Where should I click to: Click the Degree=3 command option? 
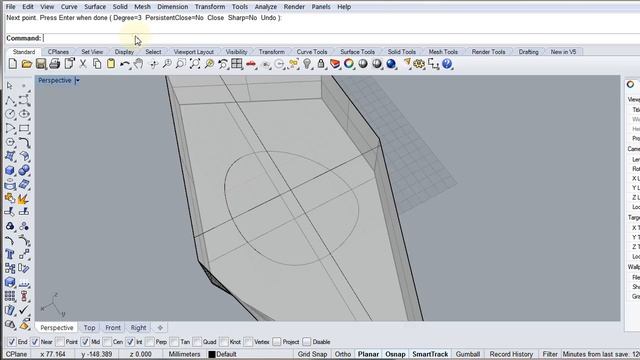coord(127,18)
